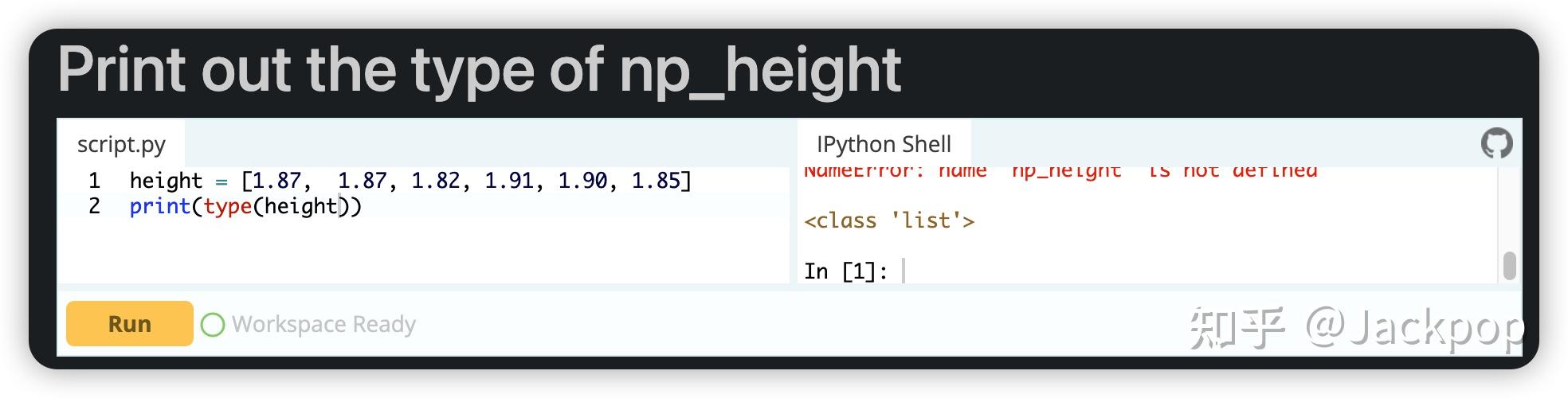
Task: Click empty editor area below line 2
Action: click(x=422, y=251)
